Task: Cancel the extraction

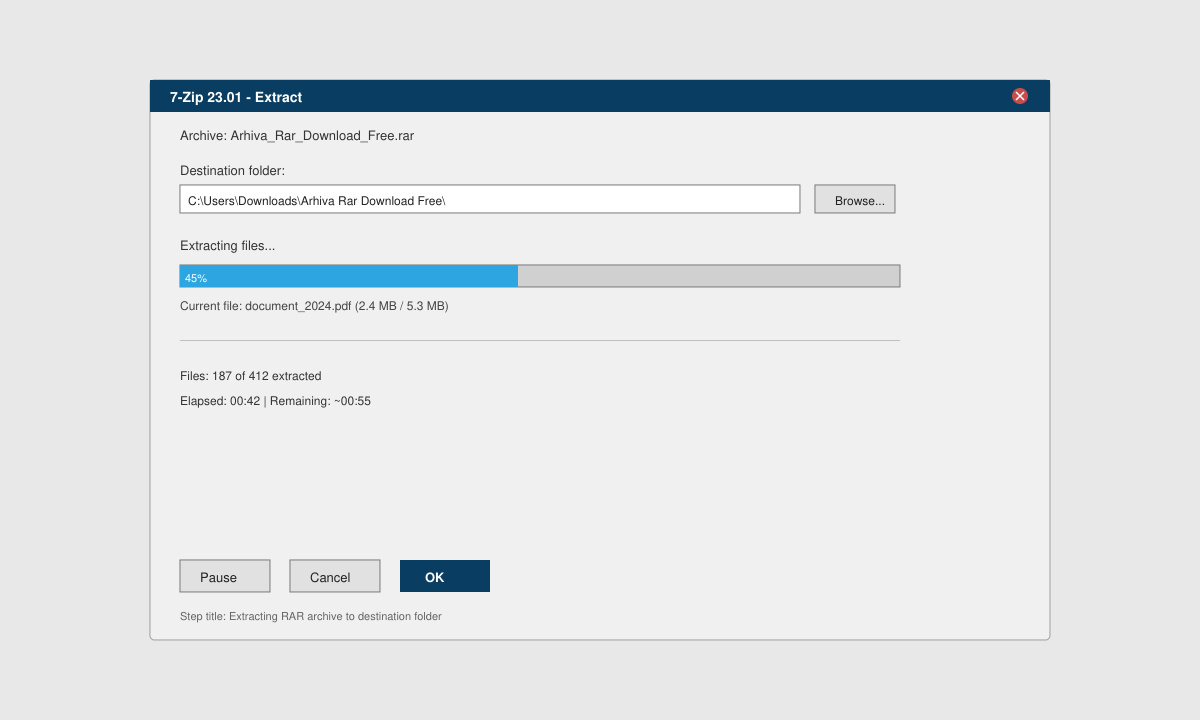Action: point(335,576)
